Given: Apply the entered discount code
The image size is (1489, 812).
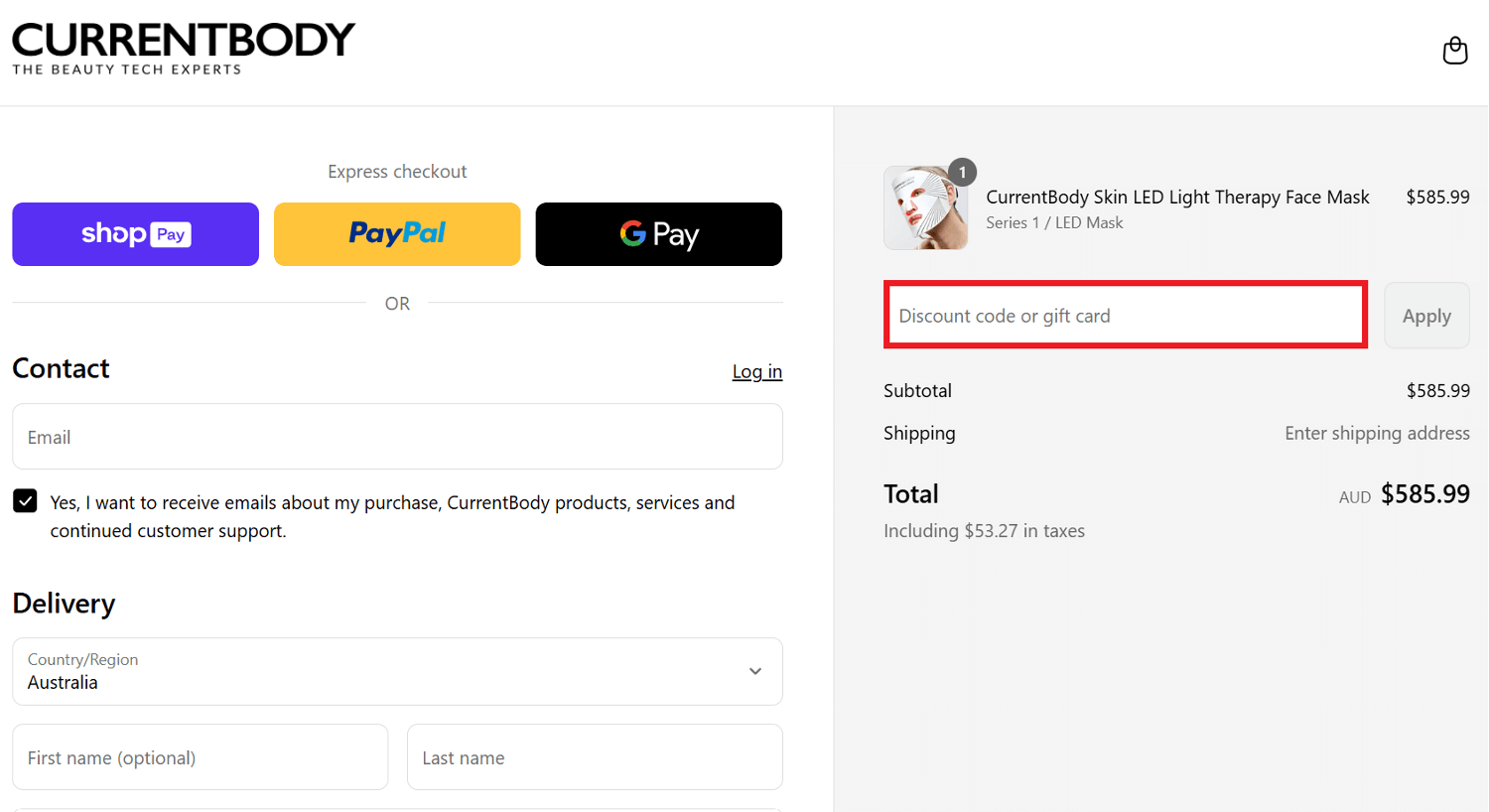Looking at the screenshot, I should [1426, 315].
